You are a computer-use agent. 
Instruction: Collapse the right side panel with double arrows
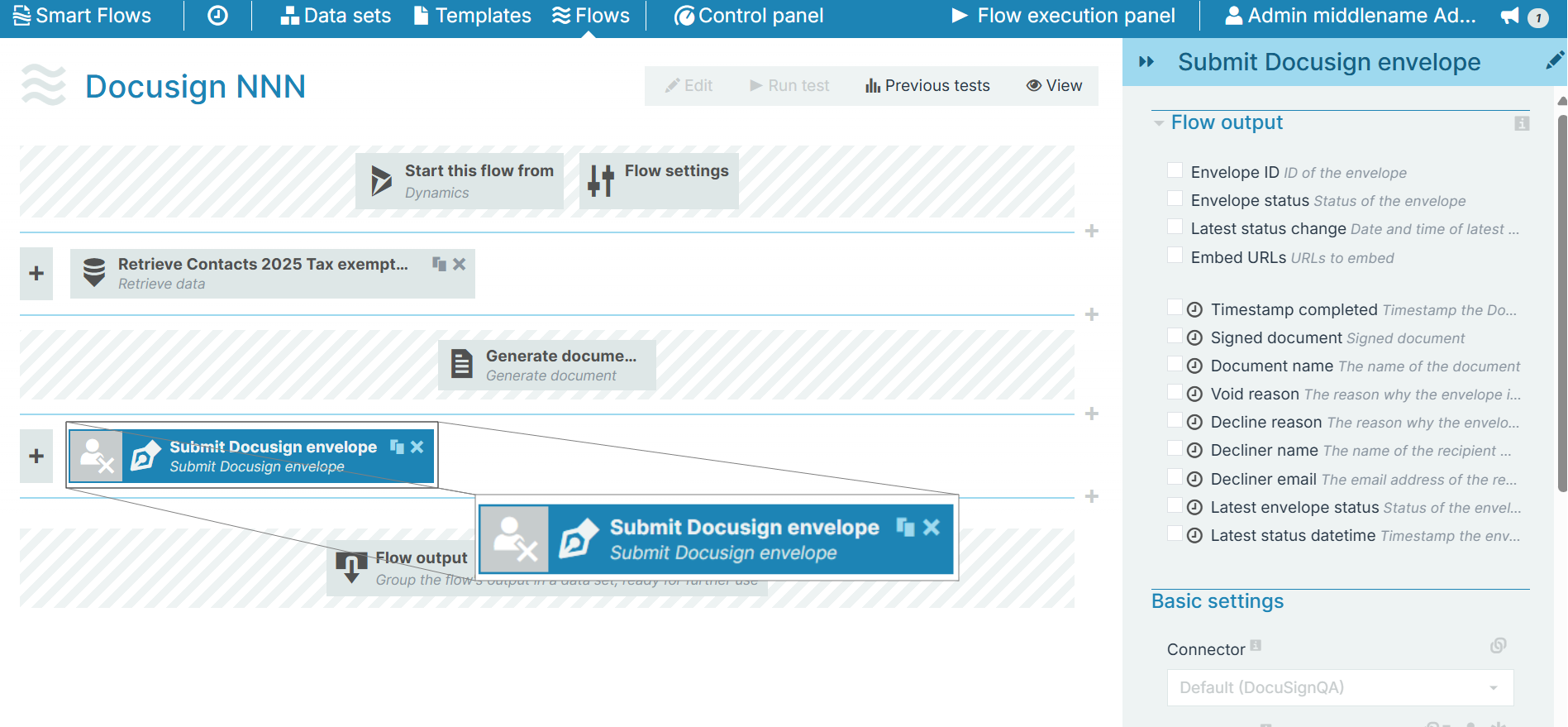(1146, 62)
